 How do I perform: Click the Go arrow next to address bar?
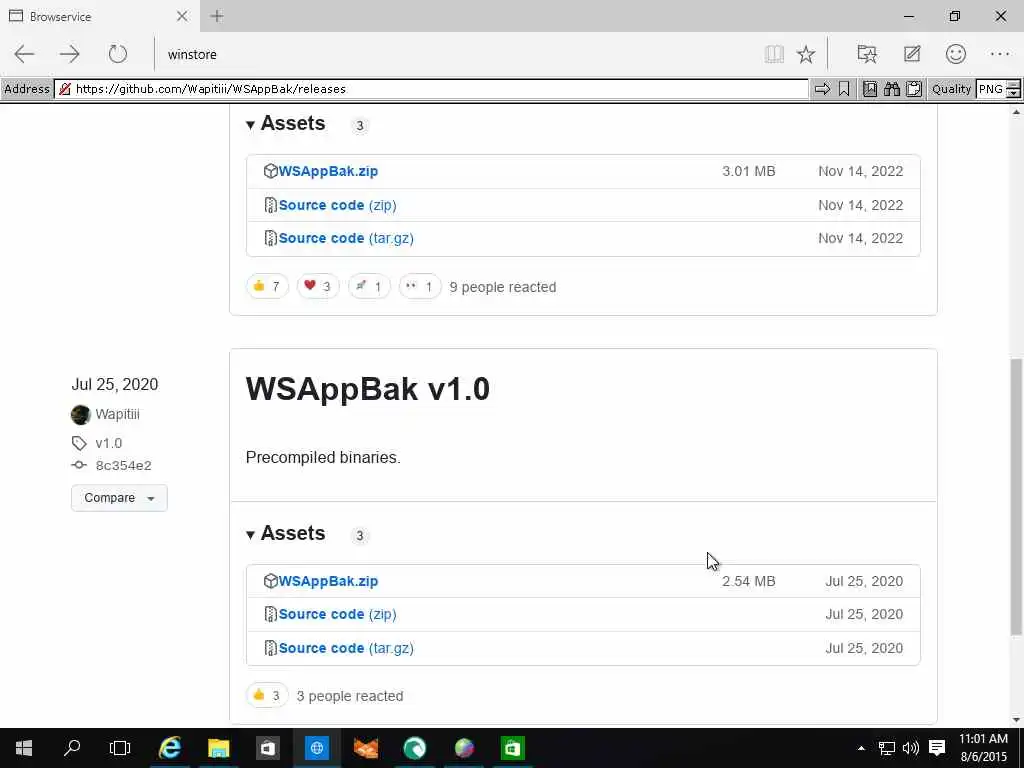[x=822, y=89]
